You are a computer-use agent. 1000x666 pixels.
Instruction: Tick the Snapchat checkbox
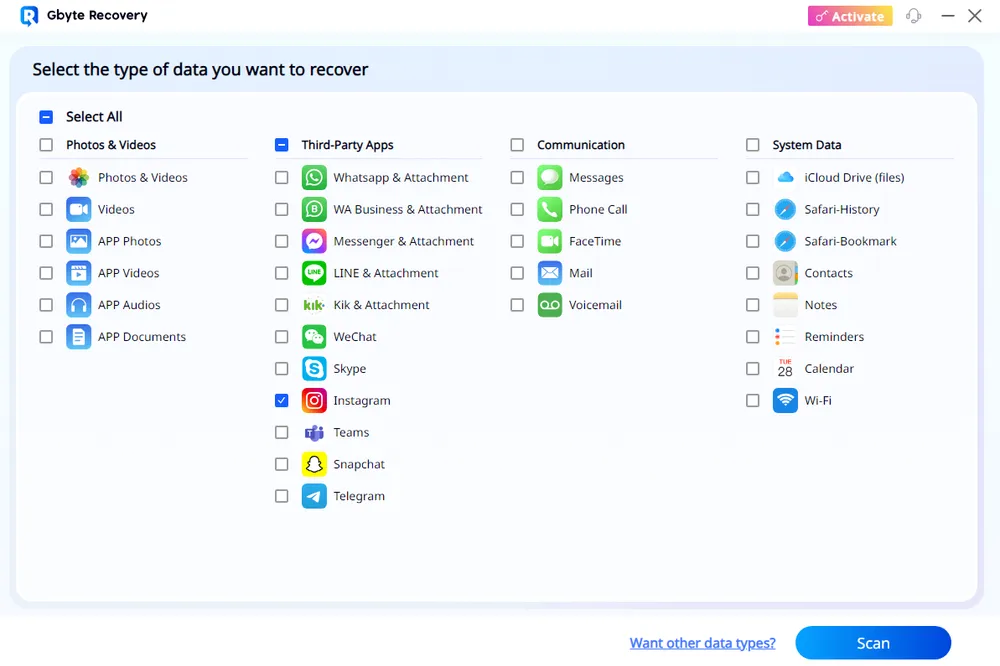pos(281,464)
